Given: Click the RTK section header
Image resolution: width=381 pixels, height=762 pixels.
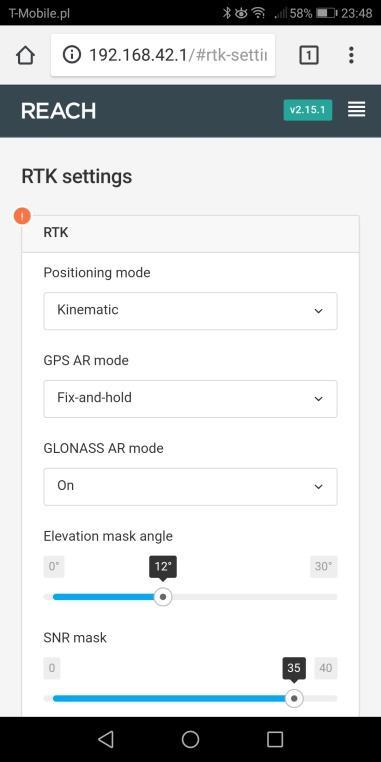Looking at the screenshot, I should pyautogui.click(x=190, y=233).
